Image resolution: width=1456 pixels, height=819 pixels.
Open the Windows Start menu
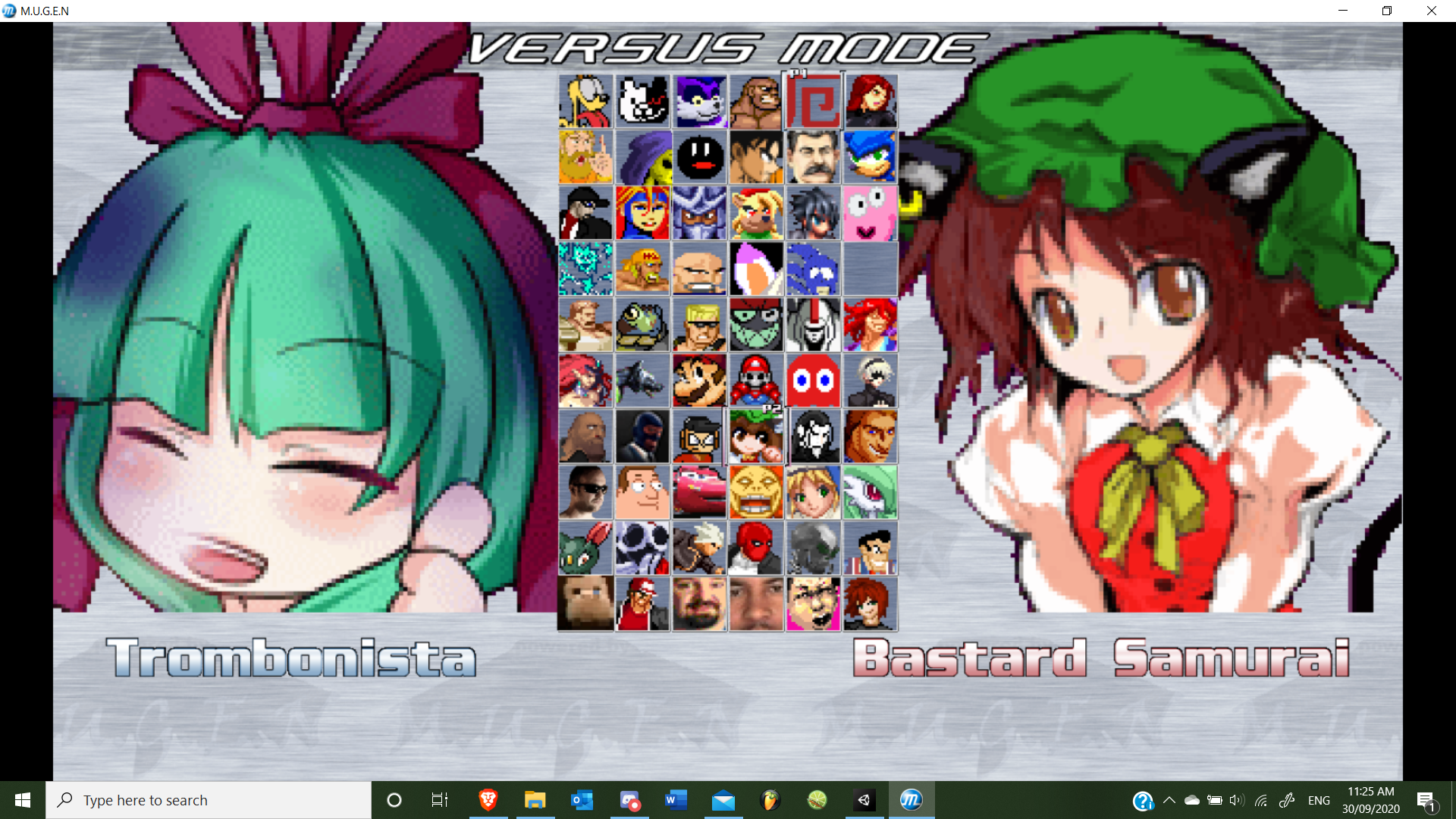[23, 800]
